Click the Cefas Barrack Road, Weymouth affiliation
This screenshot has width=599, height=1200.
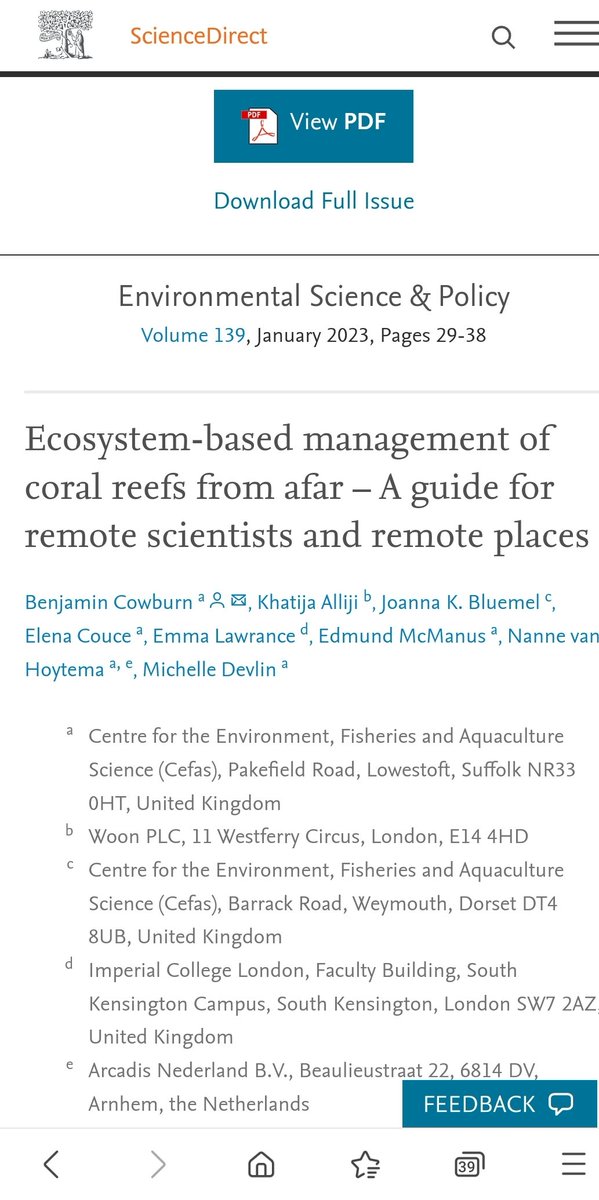(x=326, y=903)
